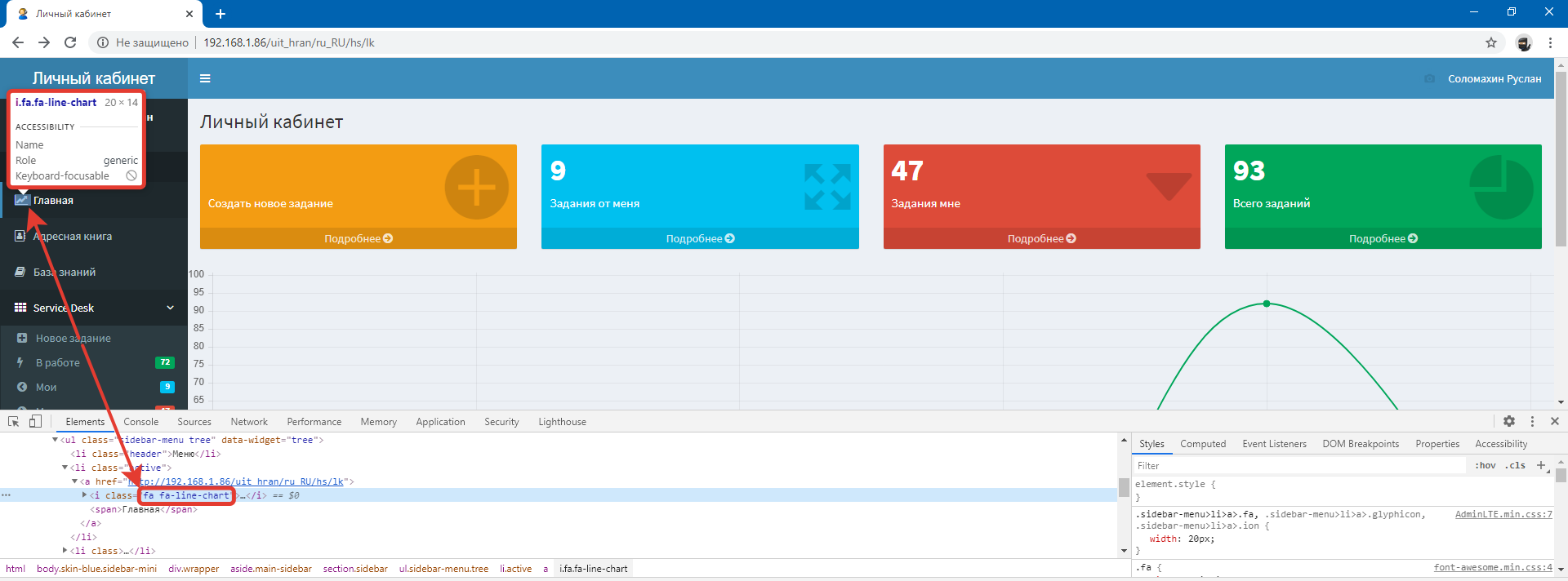Open the AdminLTE.min.css:7 source link
1568x581 pixels.
tap(1503, 514)
